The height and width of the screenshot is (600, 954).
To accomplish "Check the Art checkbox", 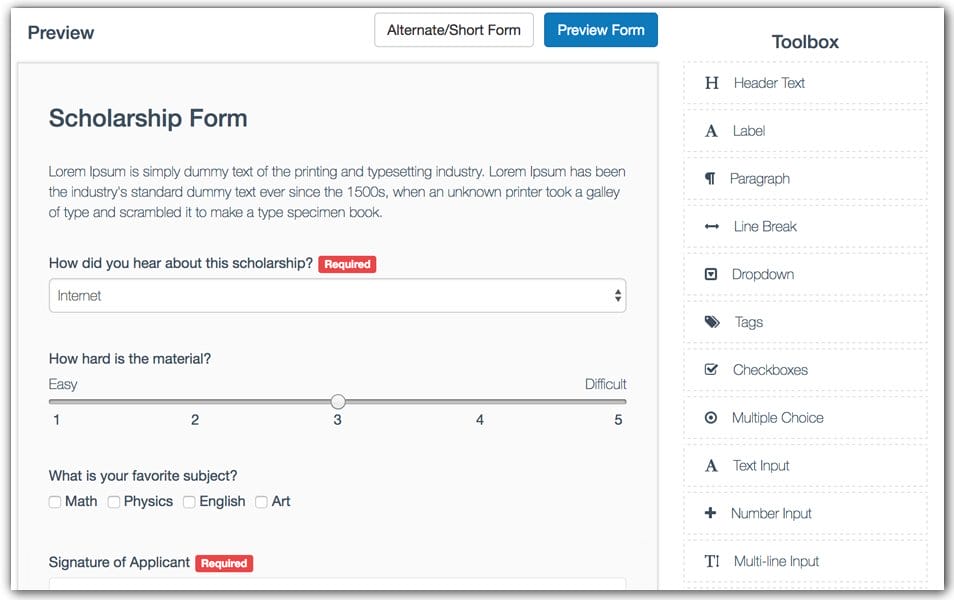I will (x=260, y=501).
